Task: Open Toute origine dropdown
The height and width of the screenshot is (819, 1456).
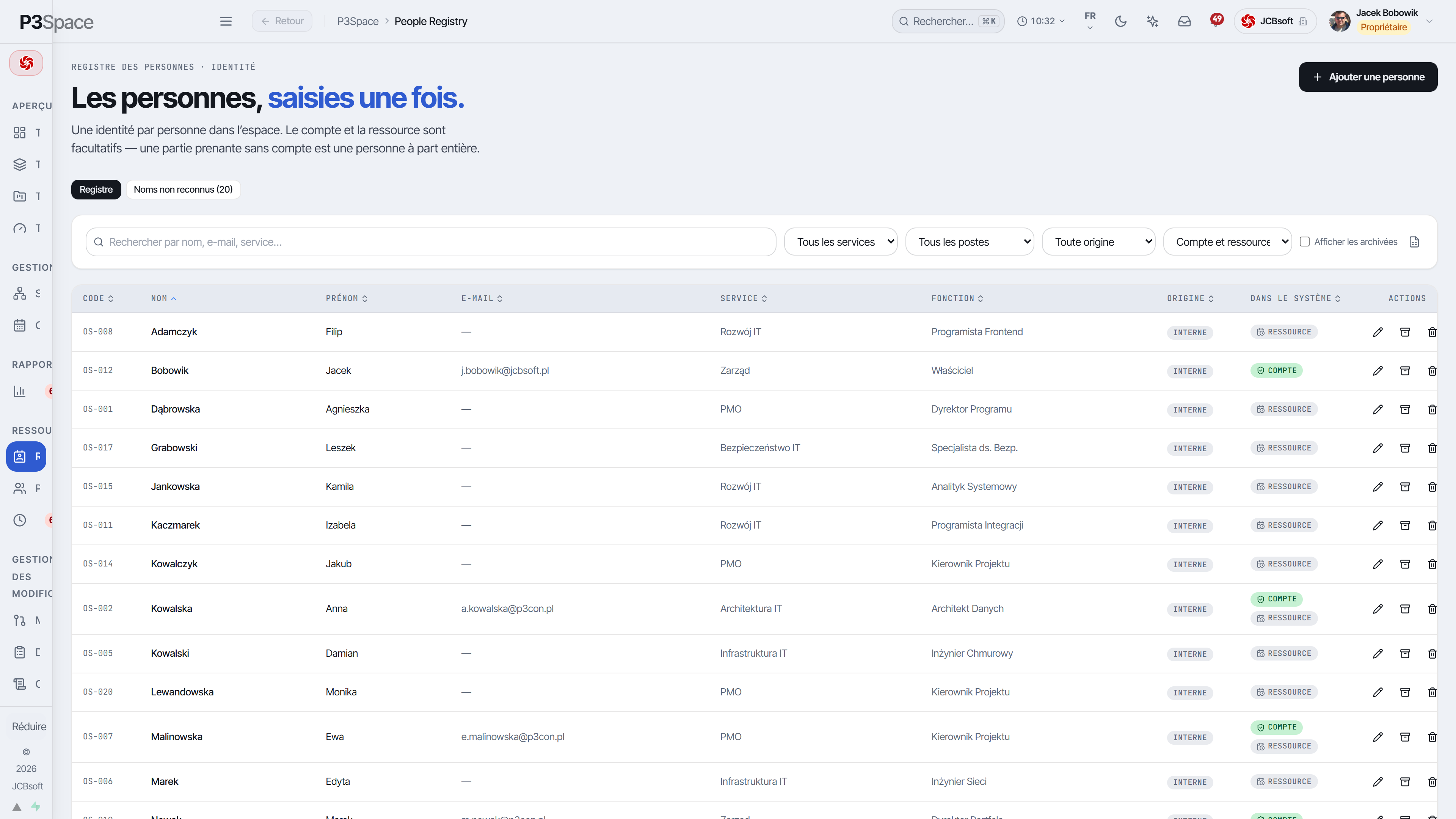Action: [1098, 242]
